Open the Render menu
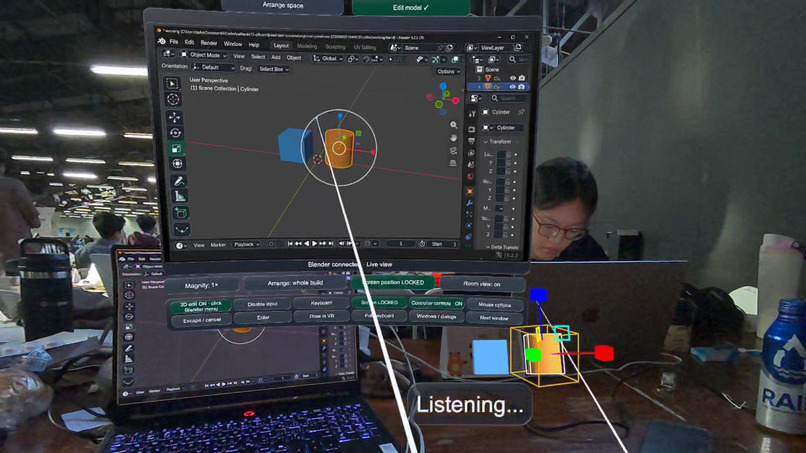 (x=209, y=43)
